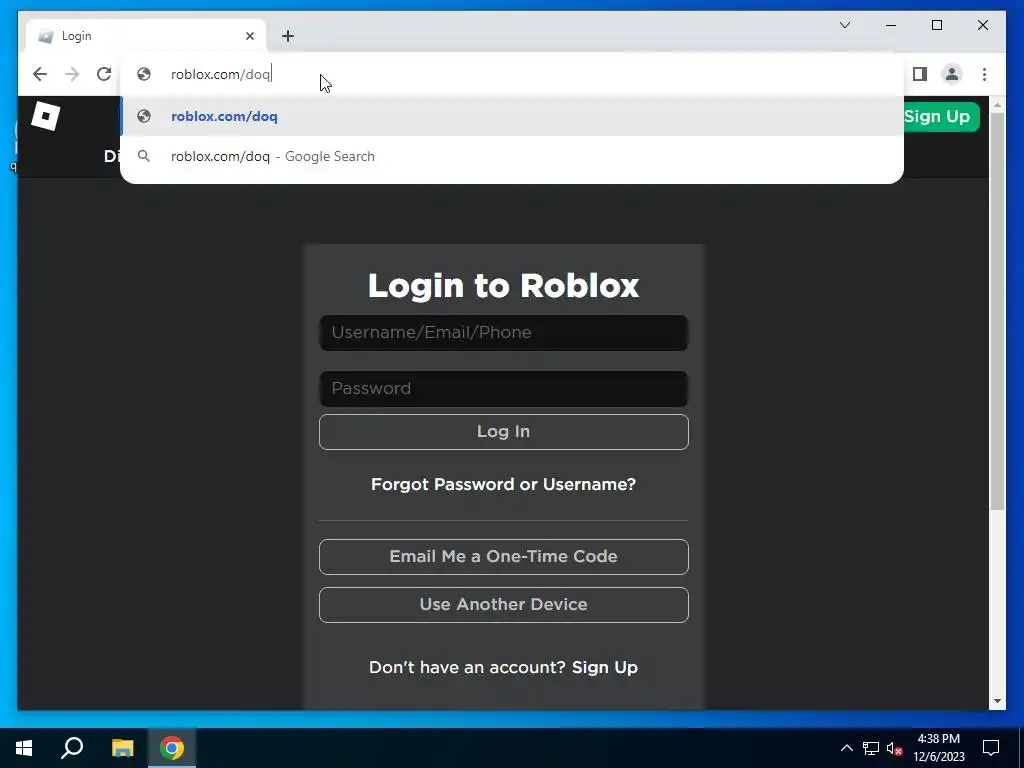Viewport: 1024px width, 768px height.
Task: Toggle the Chrome side panel icon
Action: pyautogui.click(x=920, y=74)
